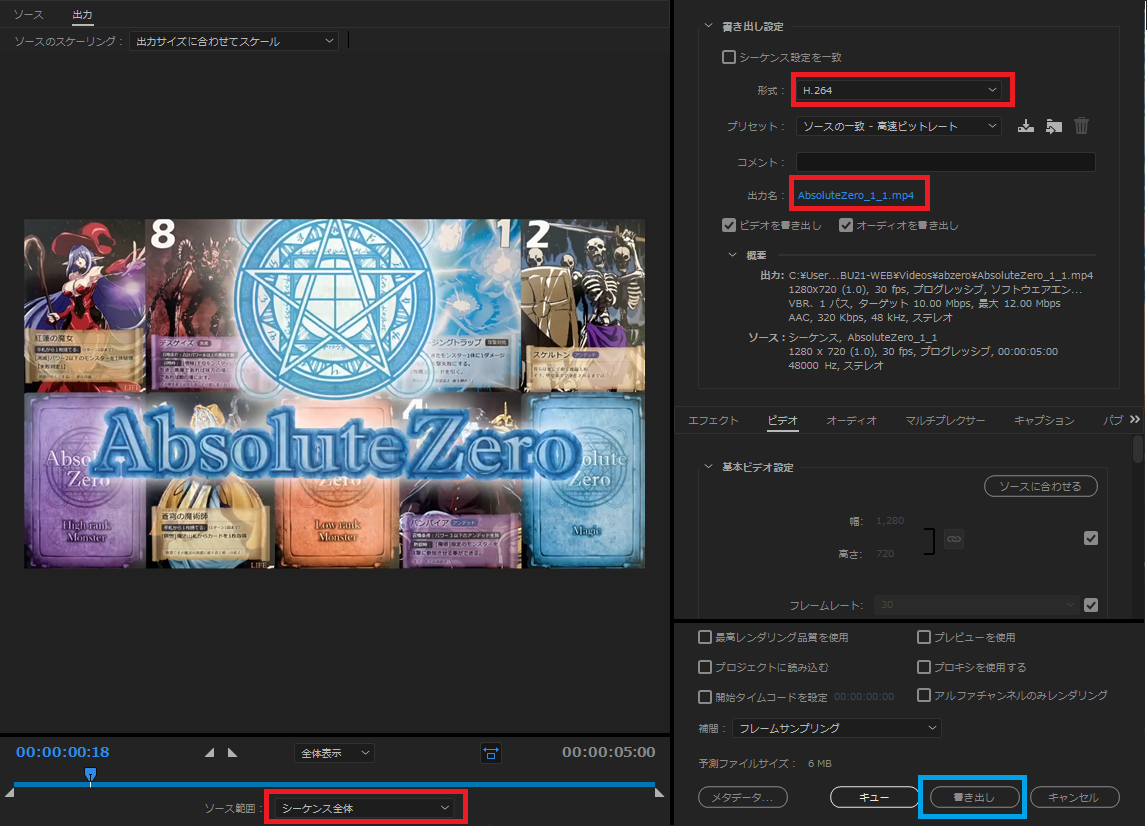Image resolution: width=1147 pixels, height=827 pixels.
Task: Click the コメント text field
Action: (x=945, y=162)
